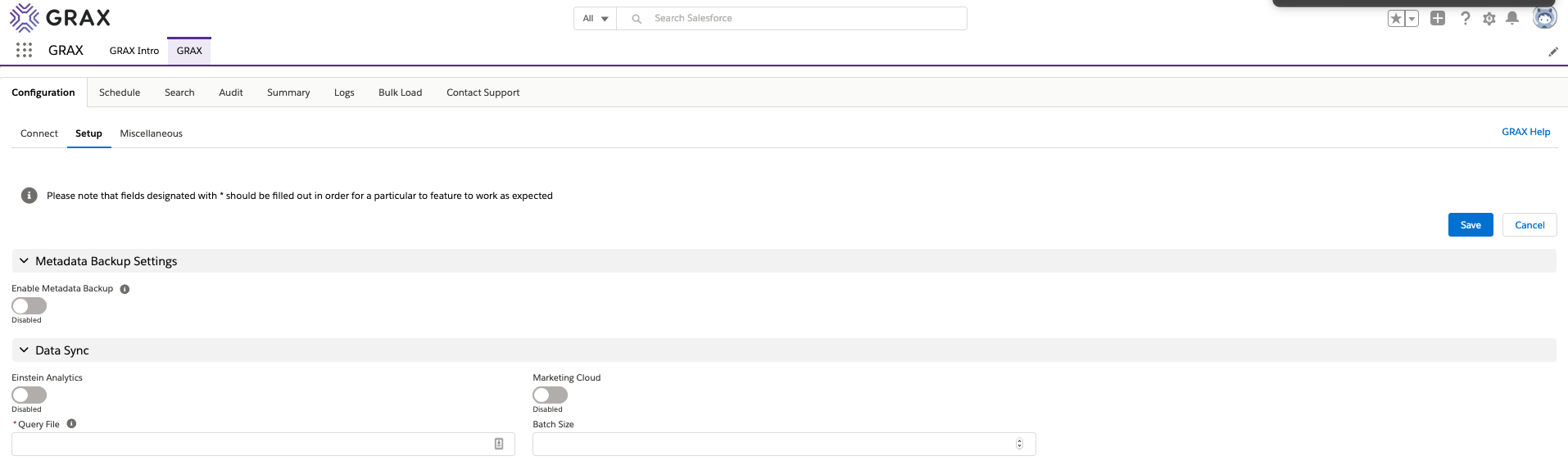1568x465 pixels.
Task: Switch to the Summary tab
Action: click(288, 93)
